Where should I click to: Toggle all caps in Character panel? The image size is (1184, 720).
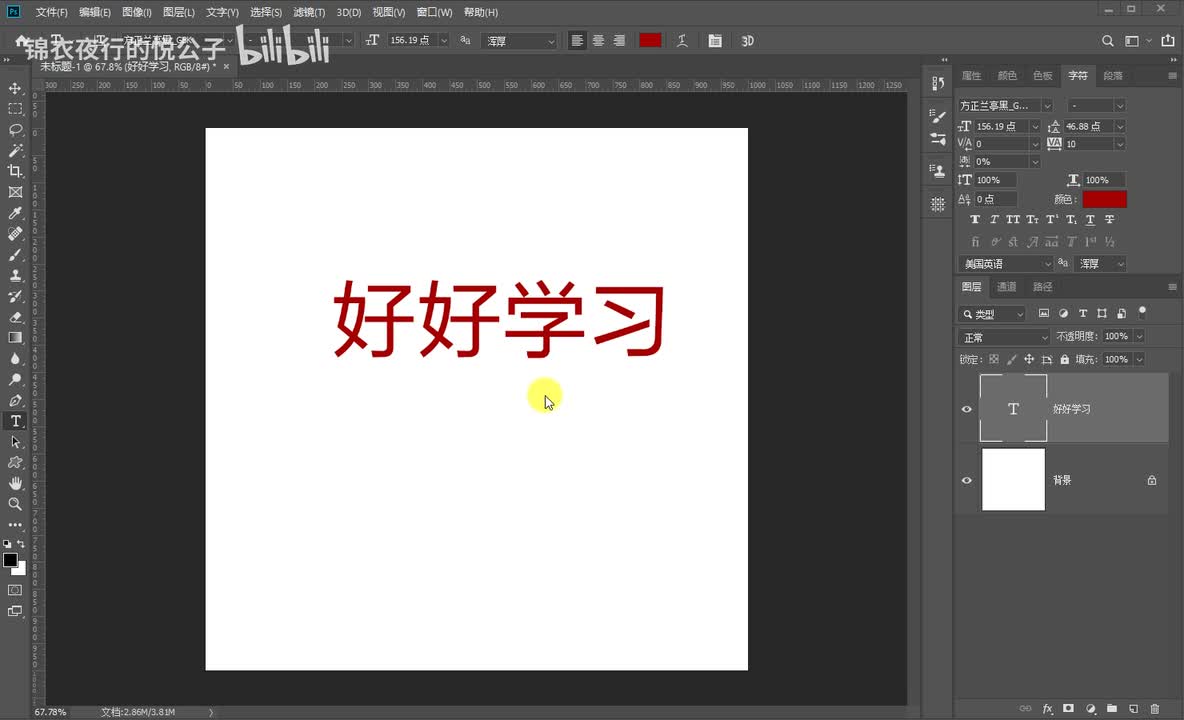(x=1013, y=220)
